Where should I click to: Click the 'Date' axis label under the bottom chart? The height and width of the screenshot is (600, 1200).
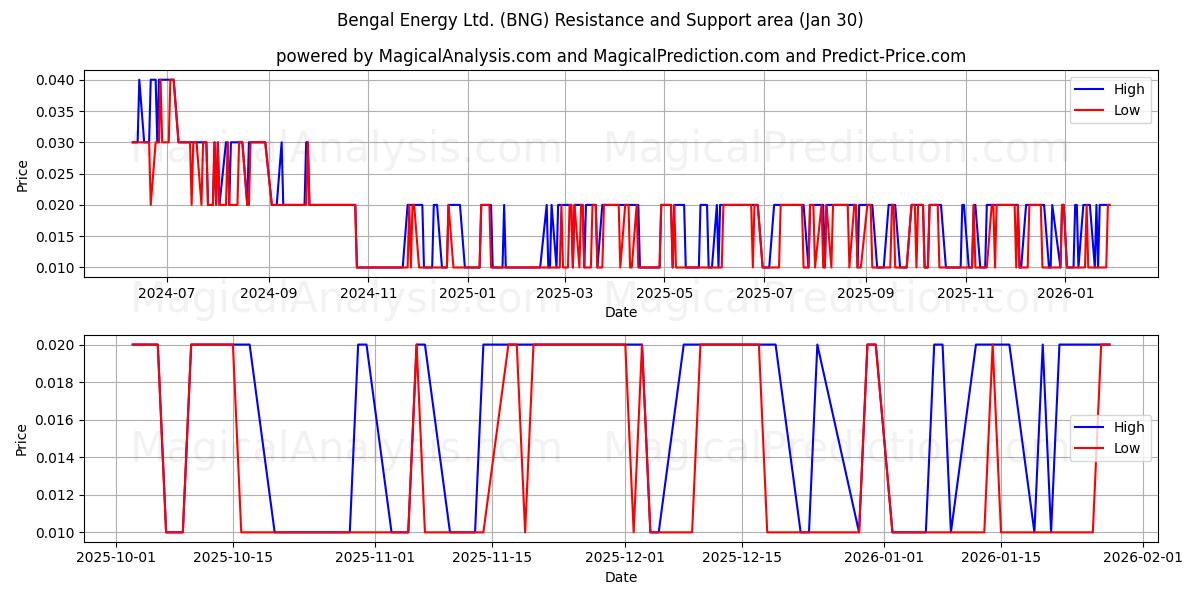pos(621,577)
